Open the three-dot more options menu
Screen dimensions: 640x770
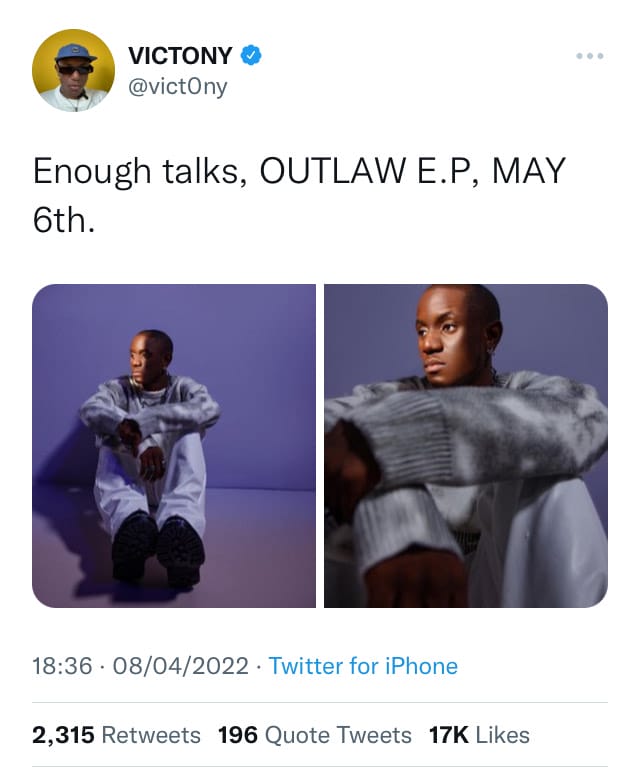[x=590, y=56]
